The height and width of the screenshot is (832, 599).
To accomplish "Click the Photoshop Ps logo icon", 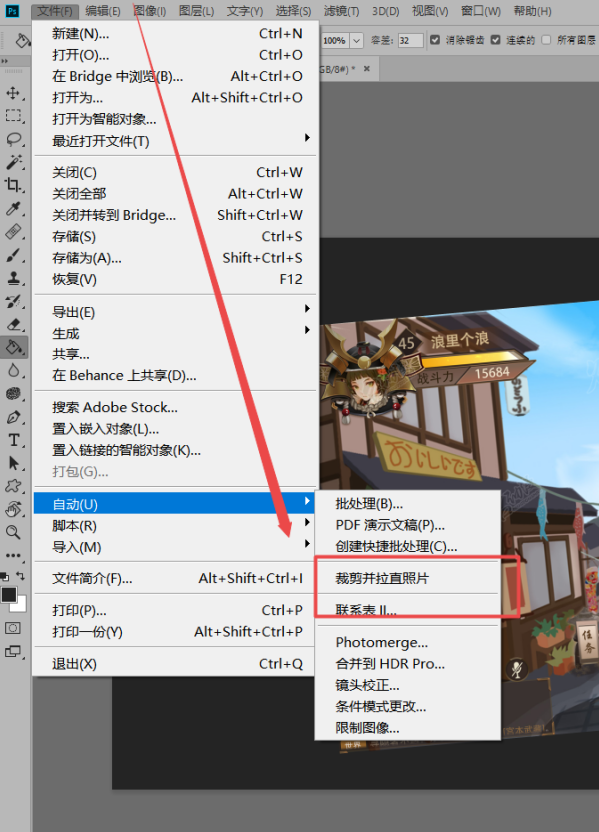I will click(12, 11).
